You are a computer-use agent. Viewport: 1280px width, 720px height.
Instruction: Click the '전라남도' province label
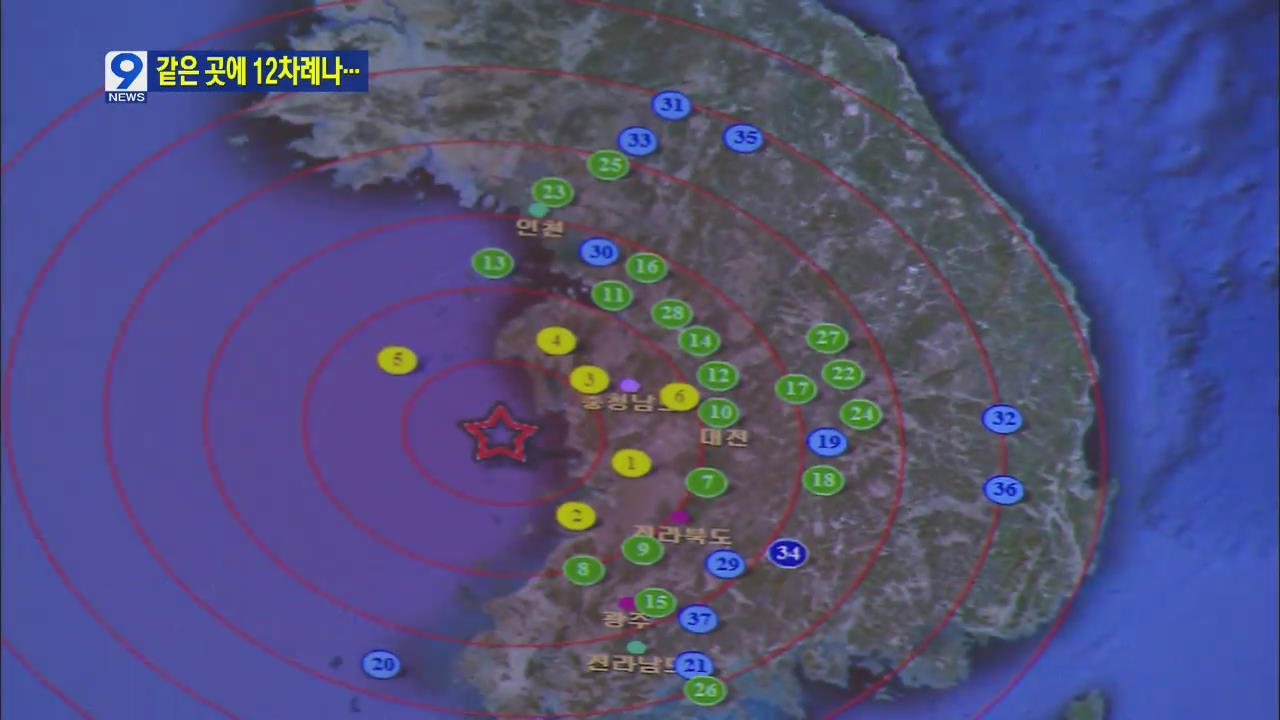coord(632,664)
